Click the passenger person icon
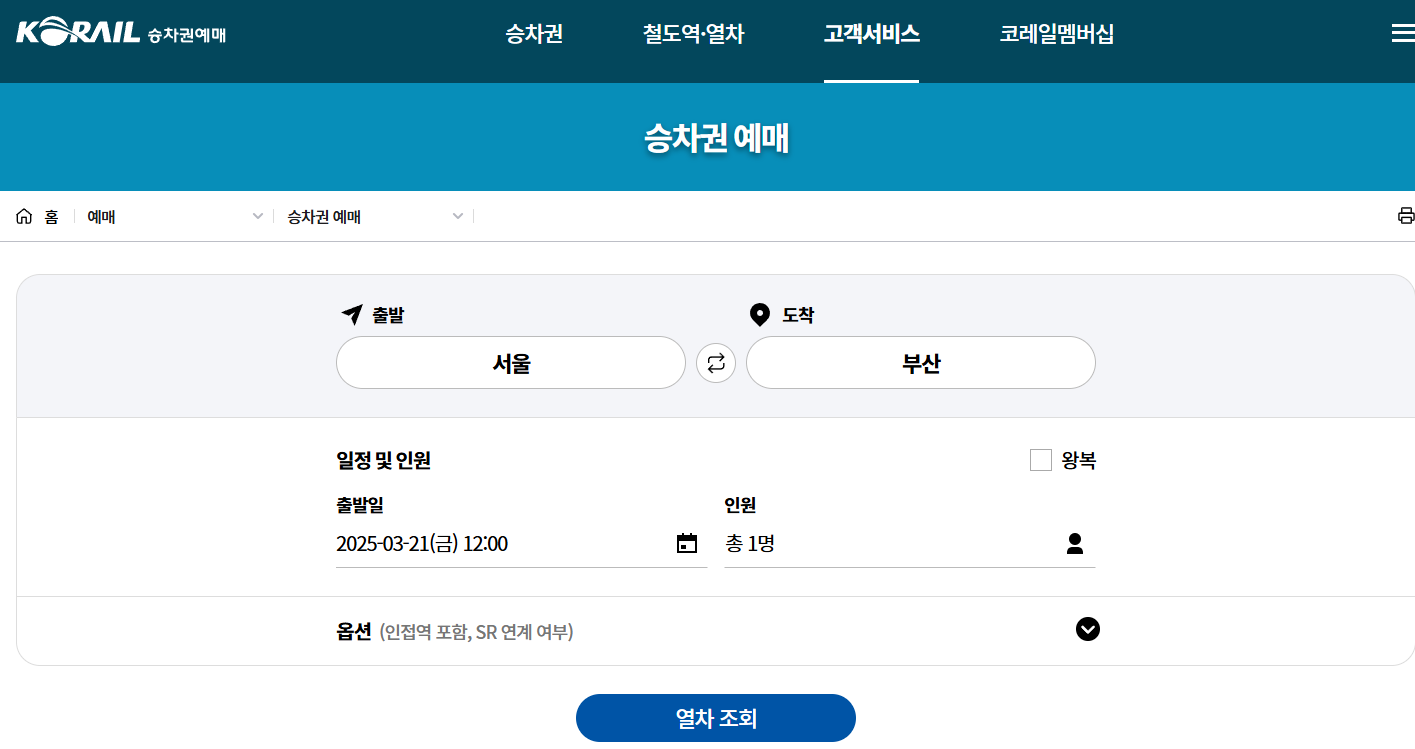 pyautogui.click(x=1075, y=544)
